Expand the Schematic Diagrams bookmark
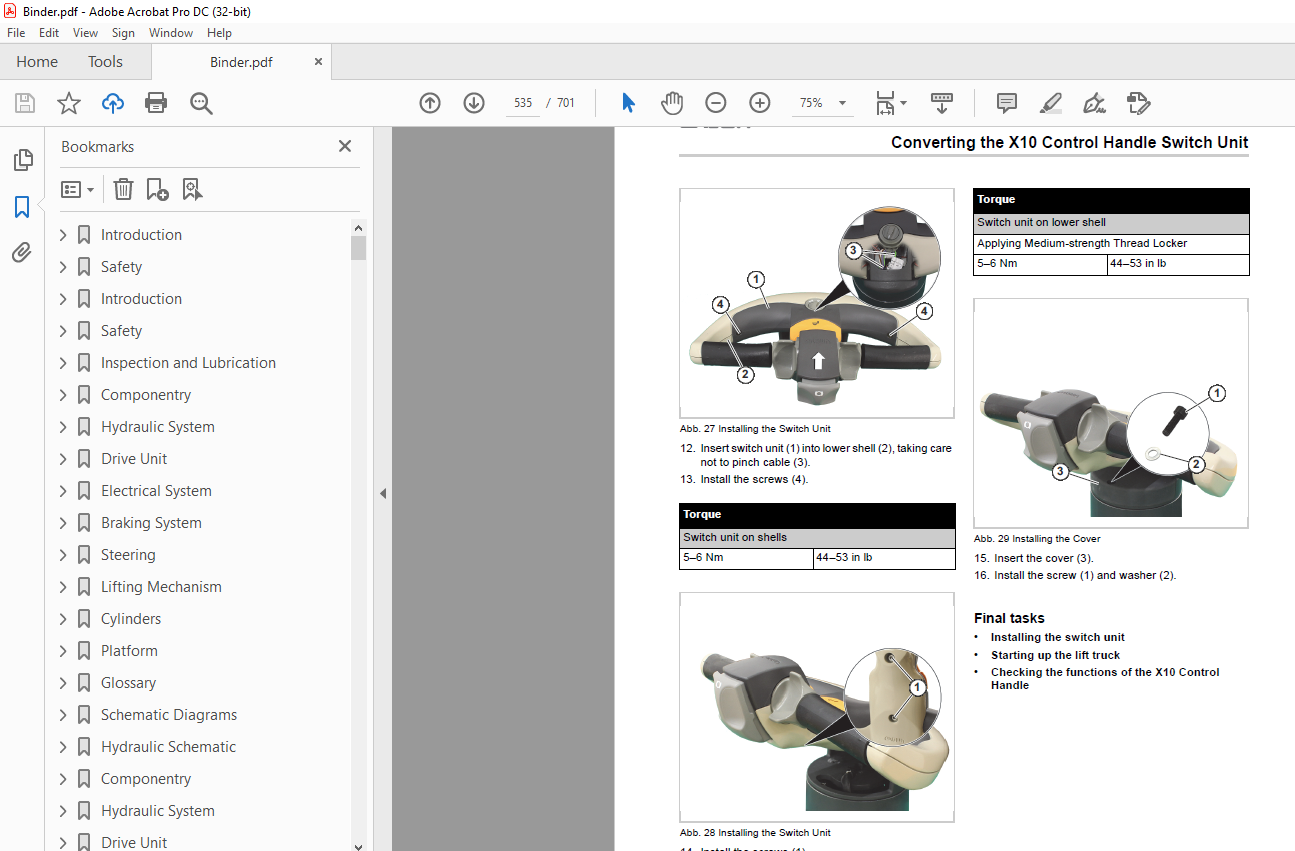 pos(63,715)
